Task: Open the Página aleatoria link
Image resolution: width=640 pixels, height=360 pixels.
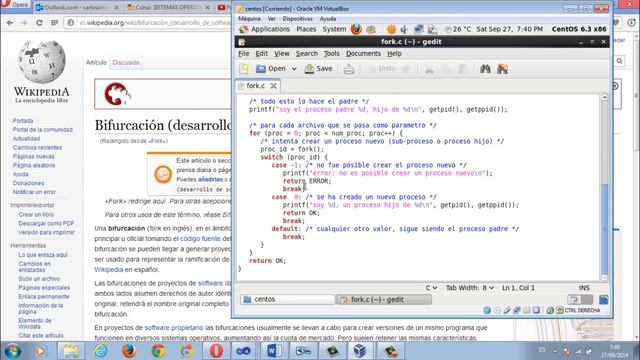Action: pos(33,165)
